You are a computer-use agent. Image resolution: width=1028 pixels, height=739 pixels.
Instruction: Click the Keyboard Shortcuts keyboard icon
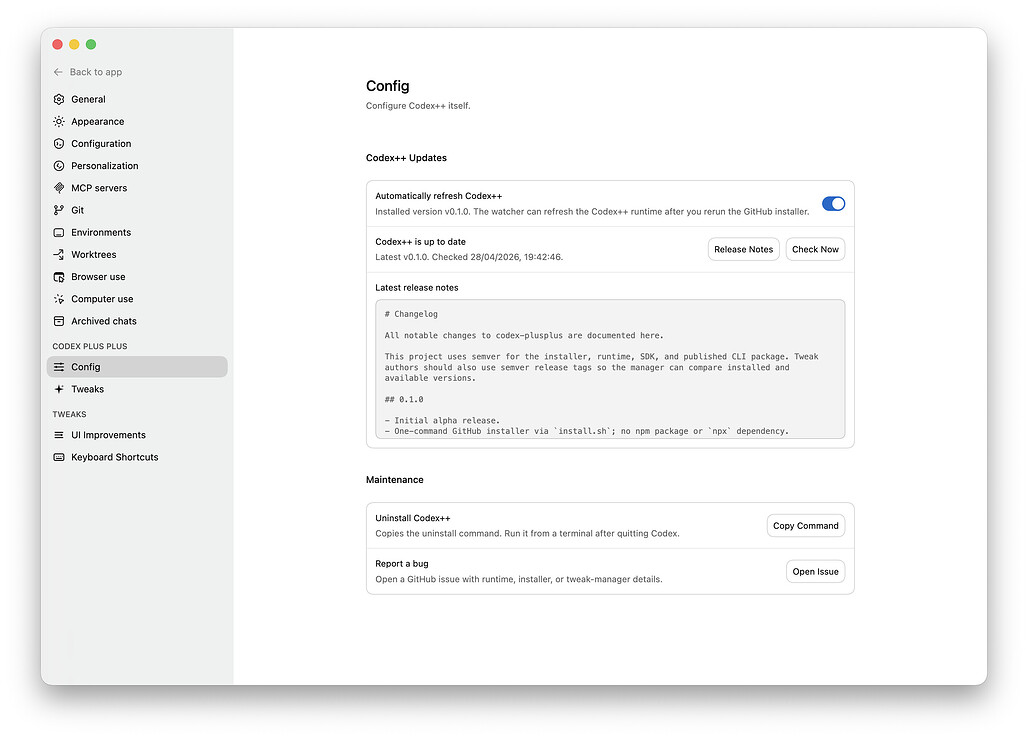[59, 457]
